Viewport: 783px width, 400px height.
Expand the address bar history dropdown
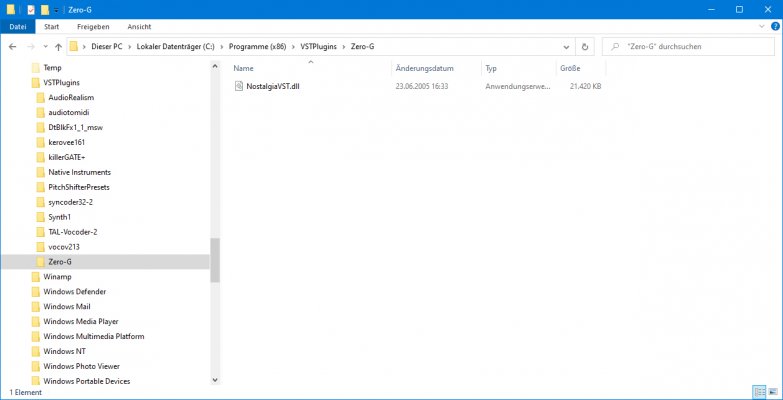tap(566, 46)
